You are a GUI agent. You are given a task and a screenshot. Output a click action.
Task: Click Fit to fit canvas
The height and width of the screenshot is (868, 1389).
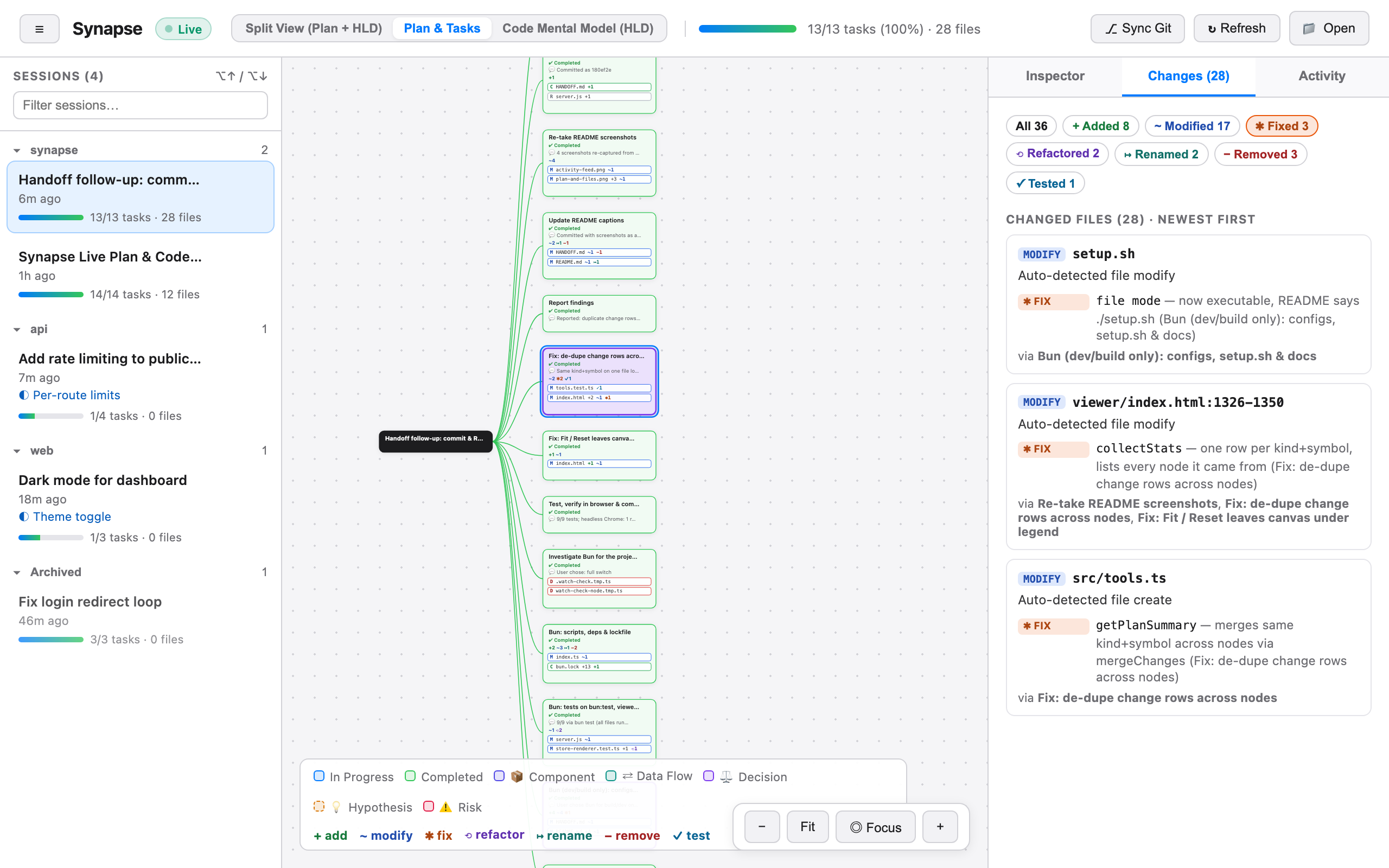pyautogui.click(x=807, y=827)
